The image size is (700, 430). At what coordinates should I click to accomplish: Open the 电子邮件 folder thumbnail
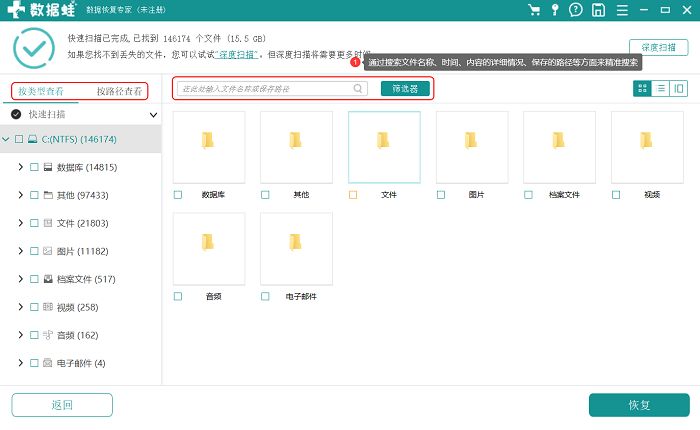[x=296, y=249]
